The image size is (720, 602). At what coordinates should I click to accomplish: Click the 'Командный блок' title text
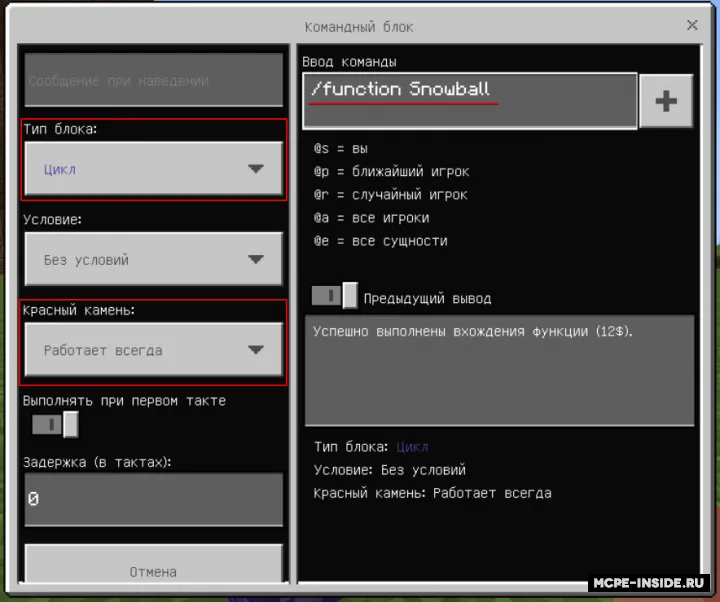(x=359, y=27)
